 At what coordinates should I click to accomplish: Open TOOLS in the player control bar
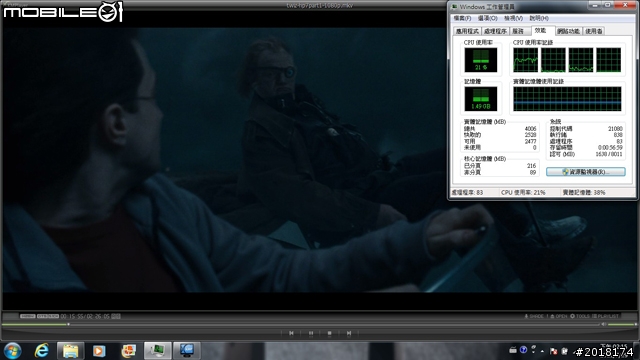pos(580,316)
